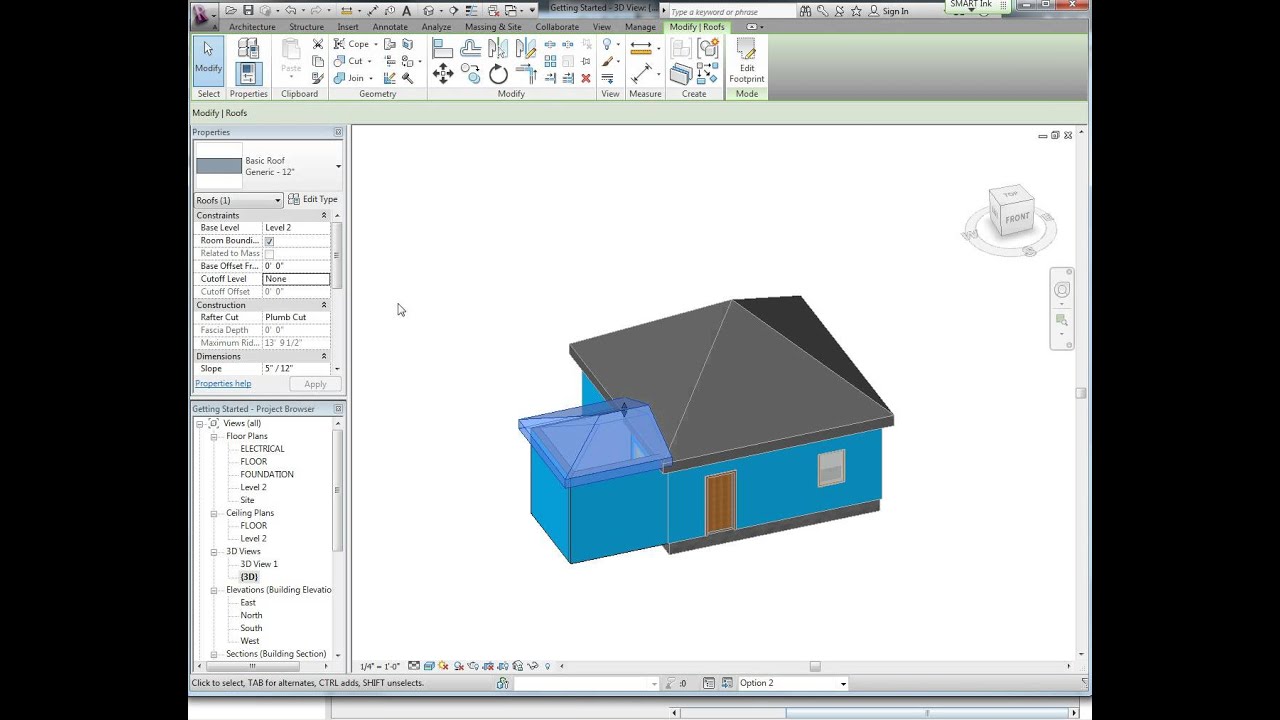Click the Type Properties icon

click(248, 47)
